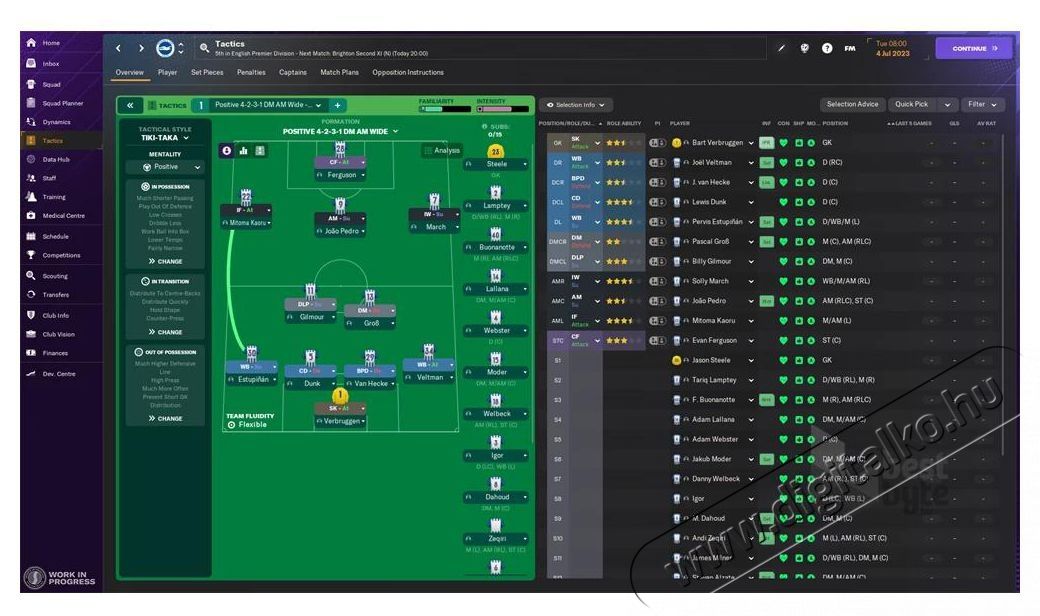Click the Familiarity progress bar
Viewport: 1040px width, 616px height.
tap(447, 108)
